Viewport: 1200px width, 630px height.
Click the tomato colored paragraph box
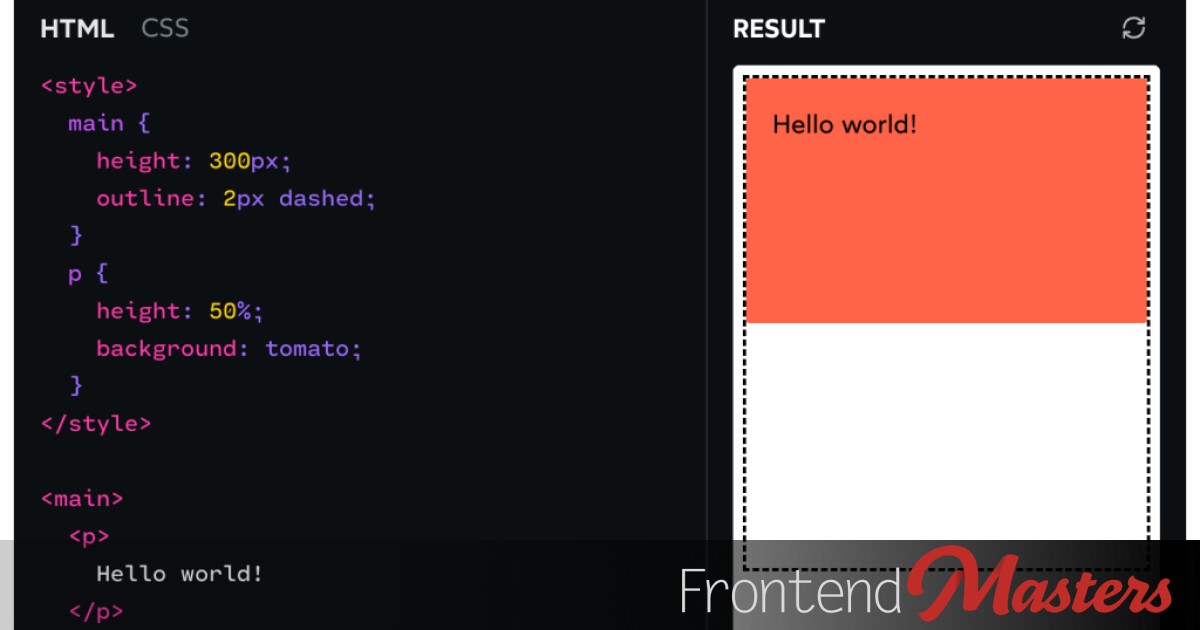[946, 200]
